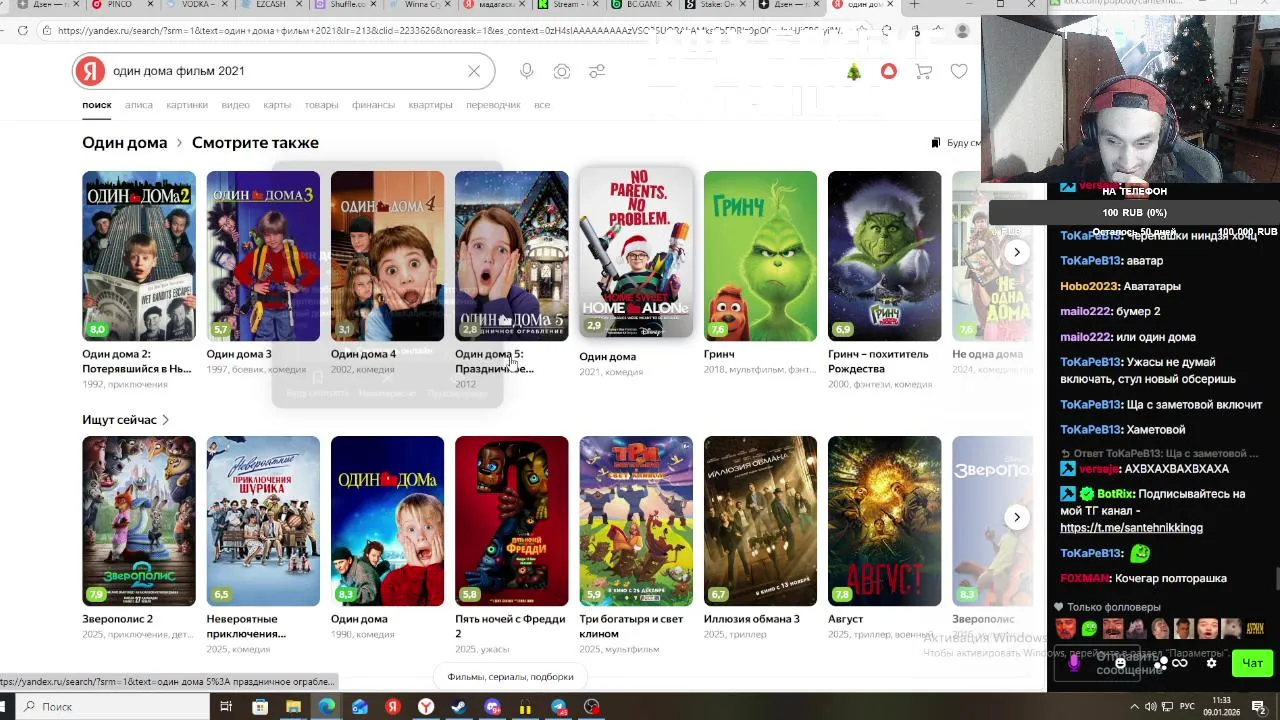Advance the 'Смотрите также' carousel right arrow
This screenshot has height=720, width=1280.
1016,252
